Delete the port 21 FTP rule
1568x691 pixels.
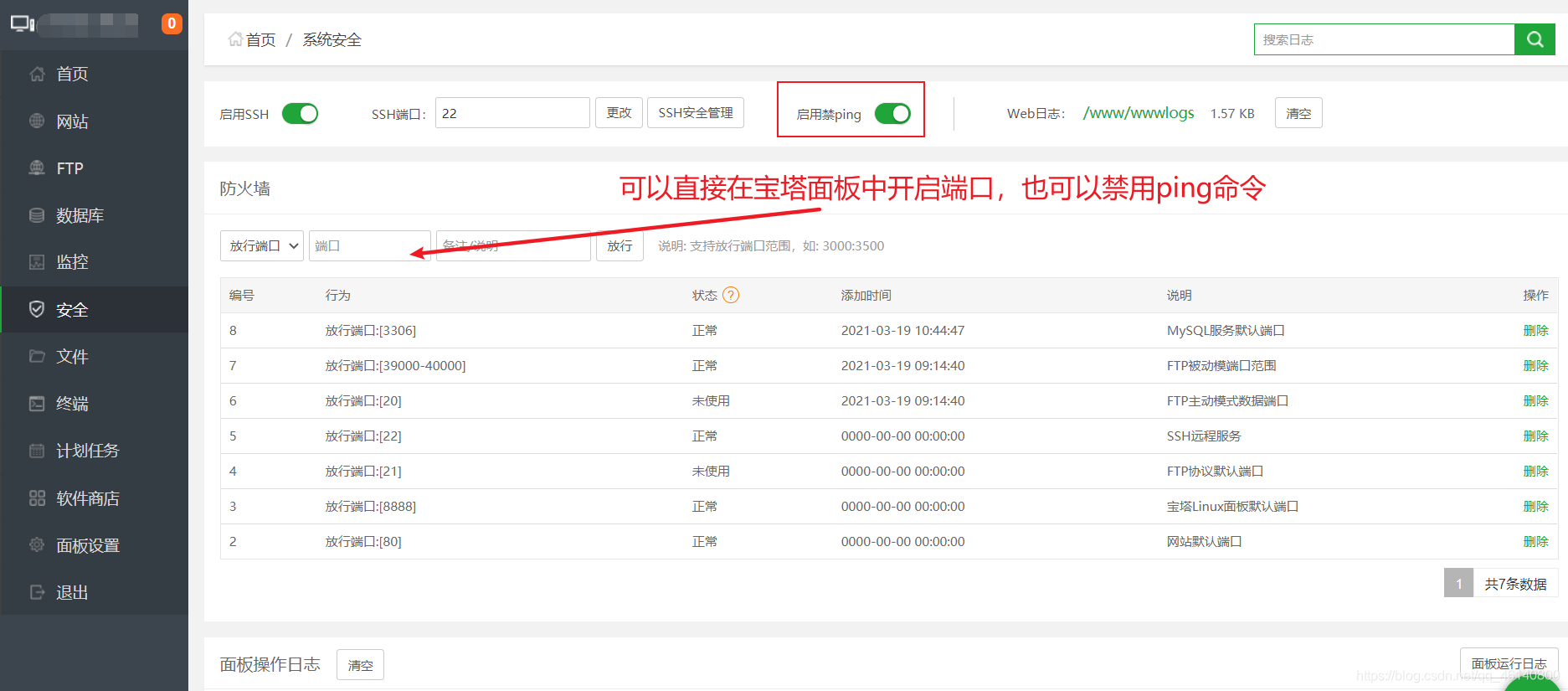1535,471
